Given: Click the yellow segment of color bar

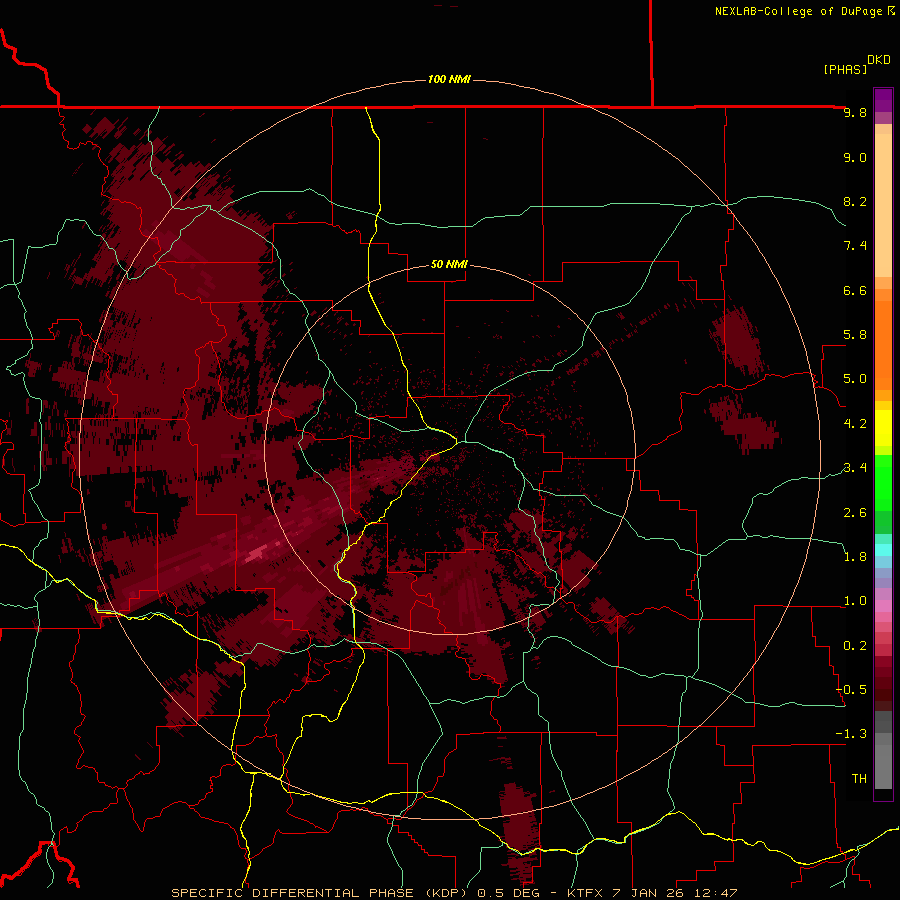Looking at the screenshot, I should tap(883, 428).
